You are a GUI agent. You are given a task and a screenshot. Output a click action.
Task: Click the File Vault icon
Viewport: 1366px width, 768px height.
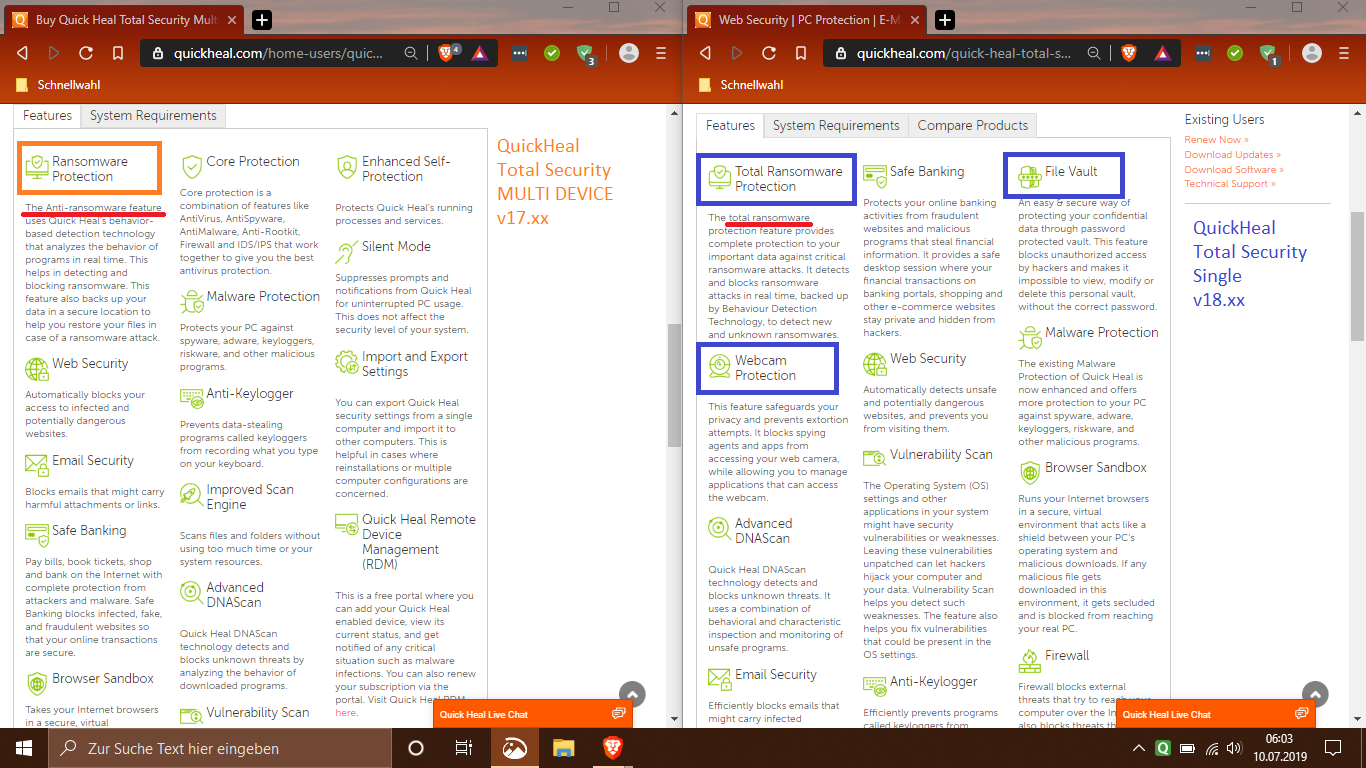(1029, 177)
